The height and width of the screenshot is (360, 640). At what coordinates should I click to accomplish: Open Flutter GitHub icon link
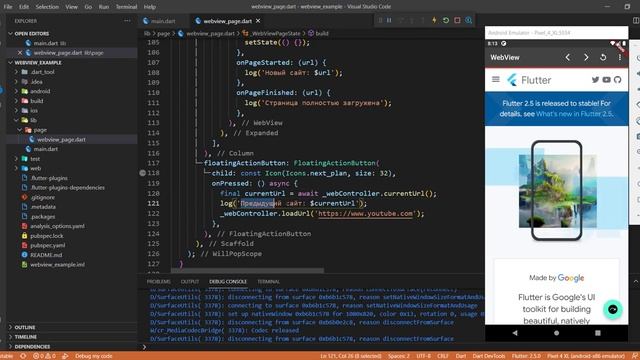coord(618,80)
